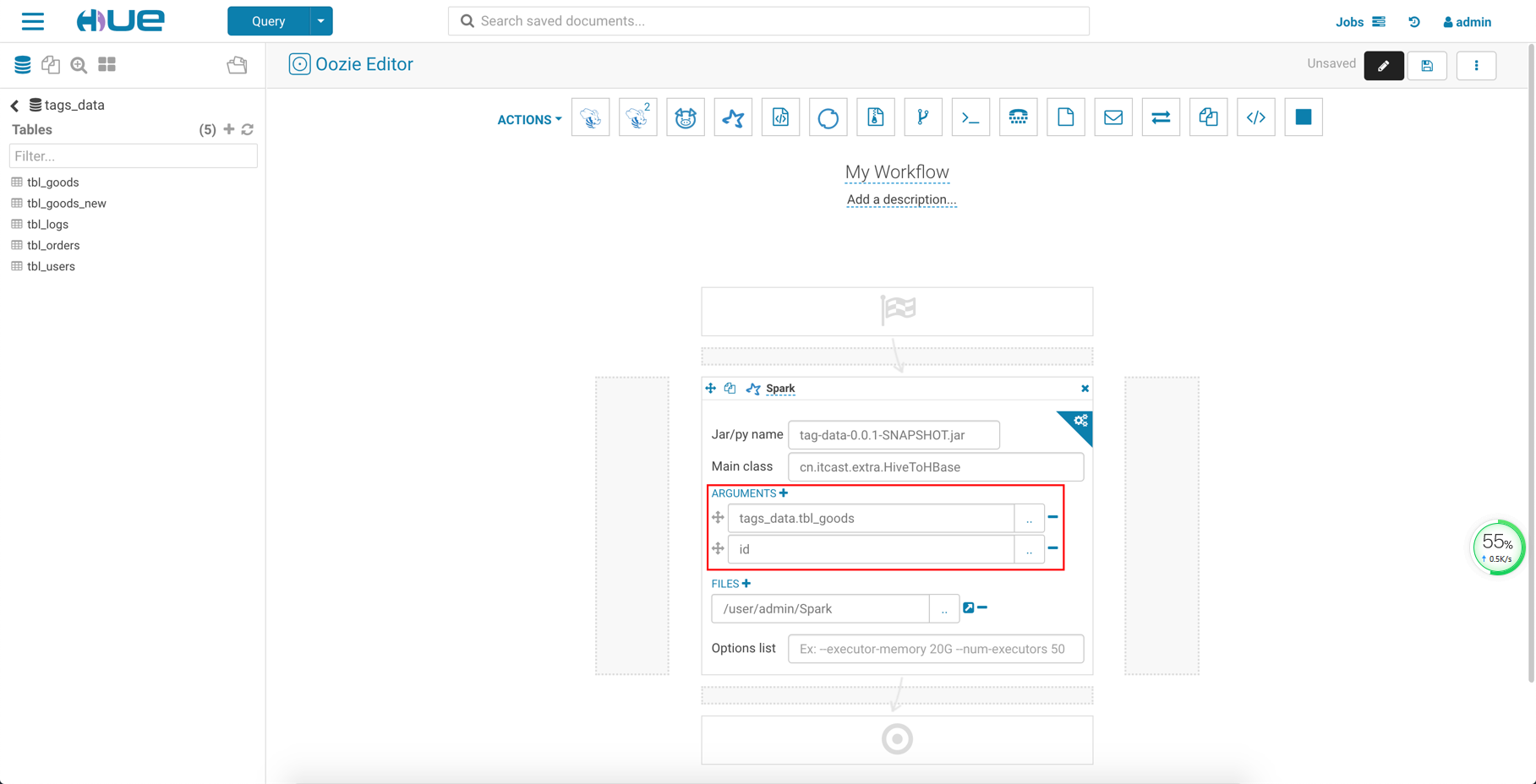Add a new argument with ARGUMENTS plus
The height and width of the screenshot is (784, 1536).
coord(784,493)
